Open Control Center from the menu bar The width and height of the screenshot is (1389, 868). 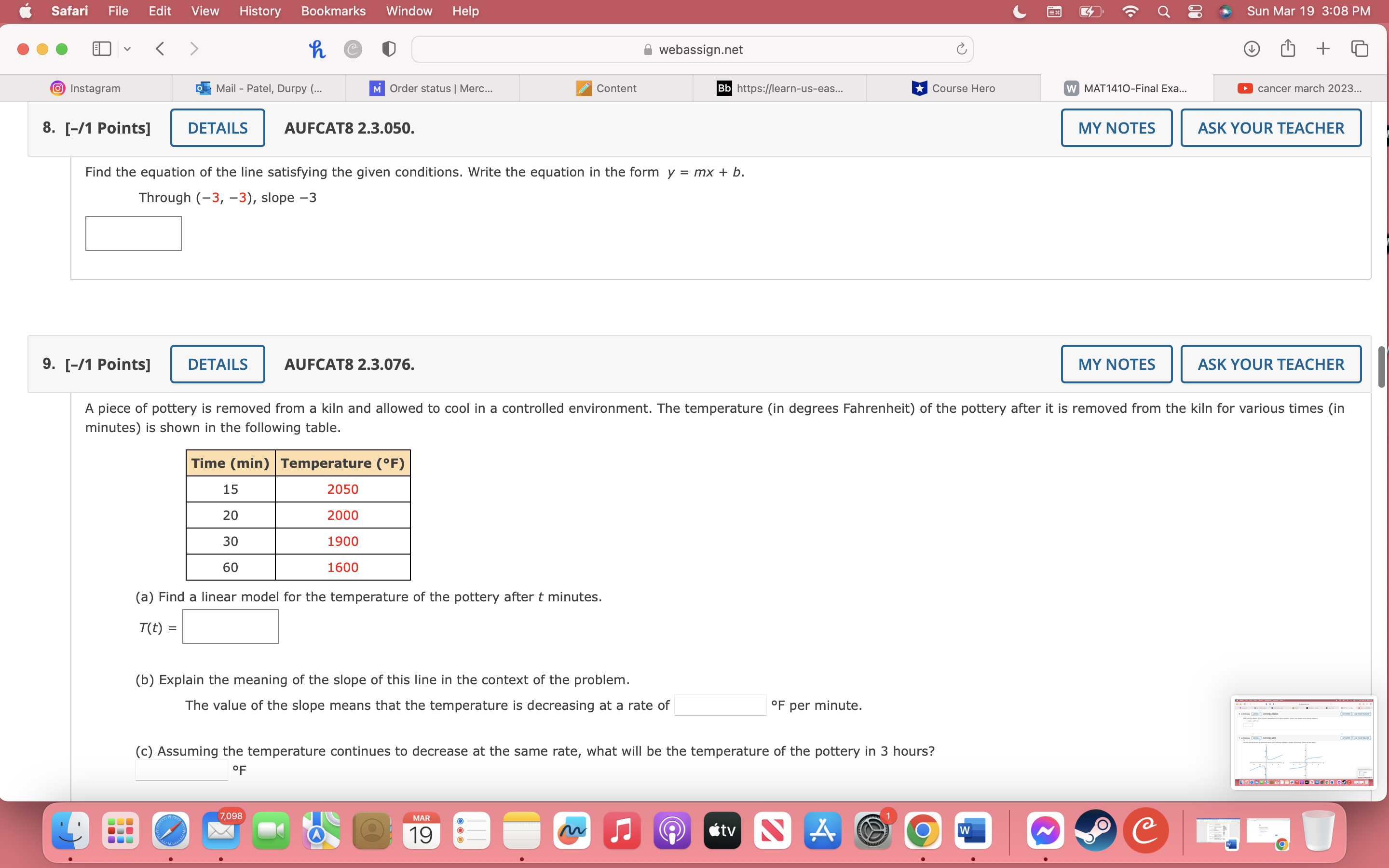[1195, 11]
